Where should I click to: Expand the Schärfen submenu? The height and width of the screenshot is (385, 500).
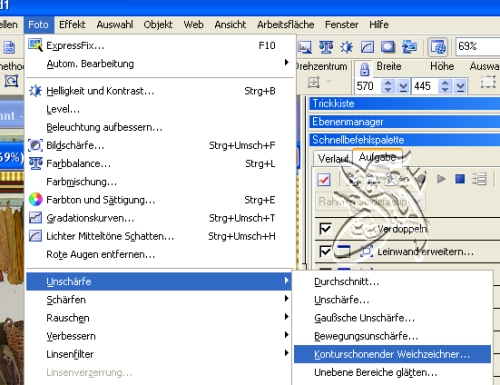pos(159,300)
